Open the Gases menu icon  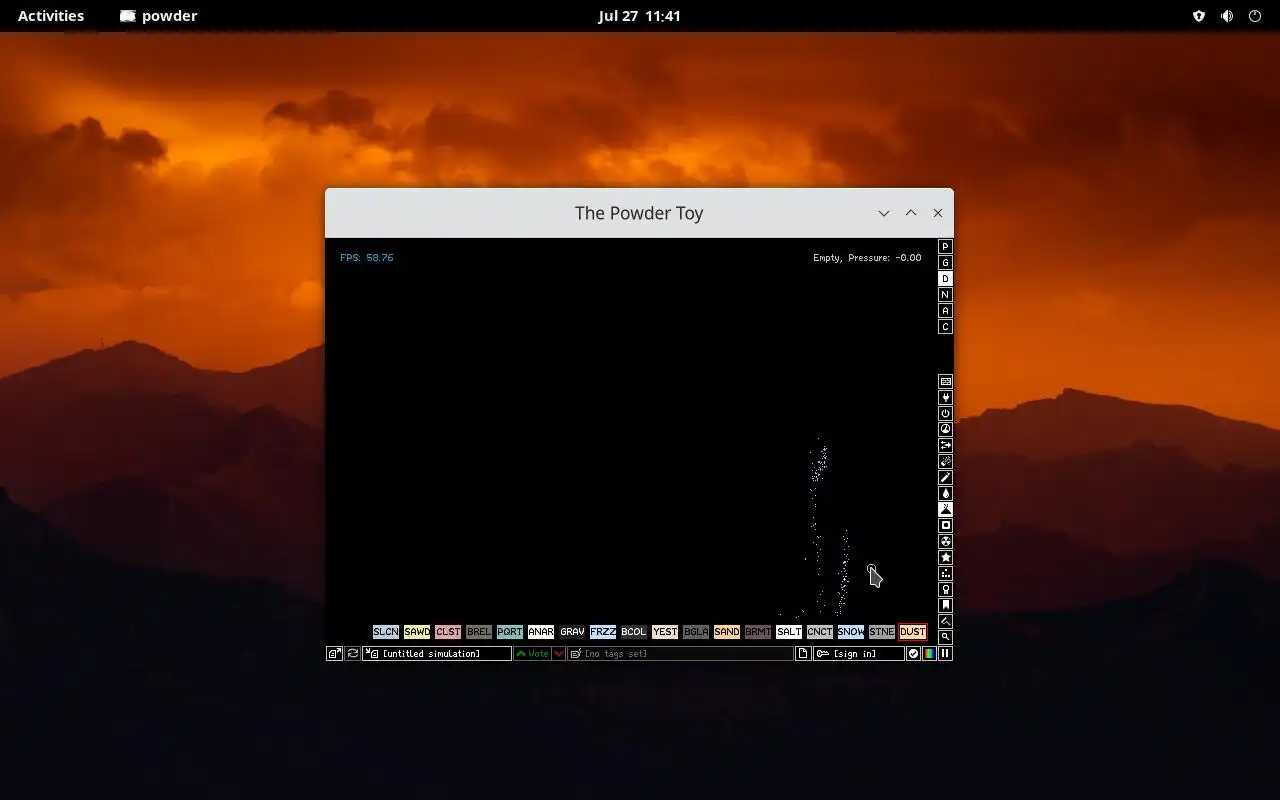[x=945, y=478]
